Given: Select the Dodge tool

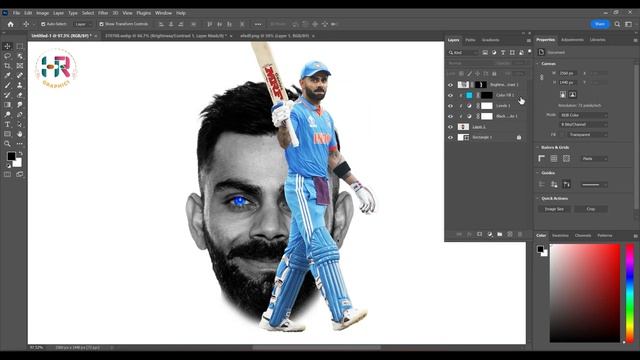Looking at the screenshot, I should (7, 115).
